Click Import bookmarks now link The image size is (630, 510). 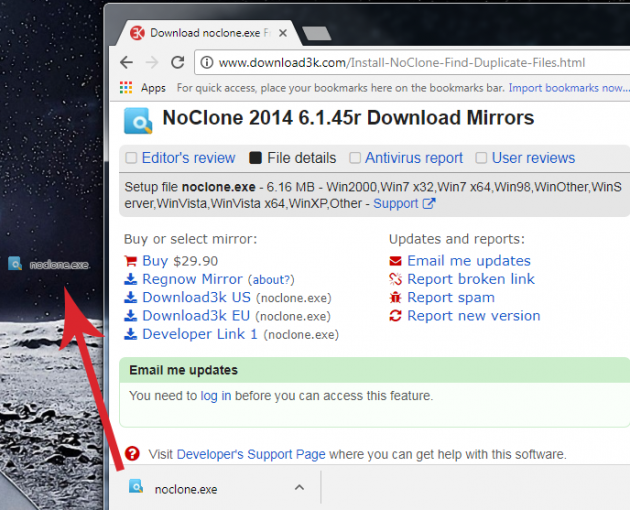(x=569, y=88)
